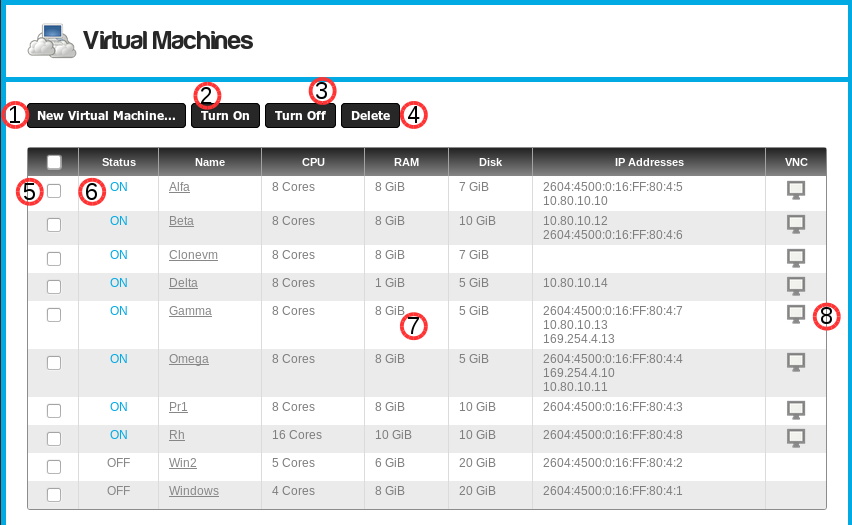852x525 pixels.
Task: Click the 16 Cores CPU value
Action: tap(297, 435)
